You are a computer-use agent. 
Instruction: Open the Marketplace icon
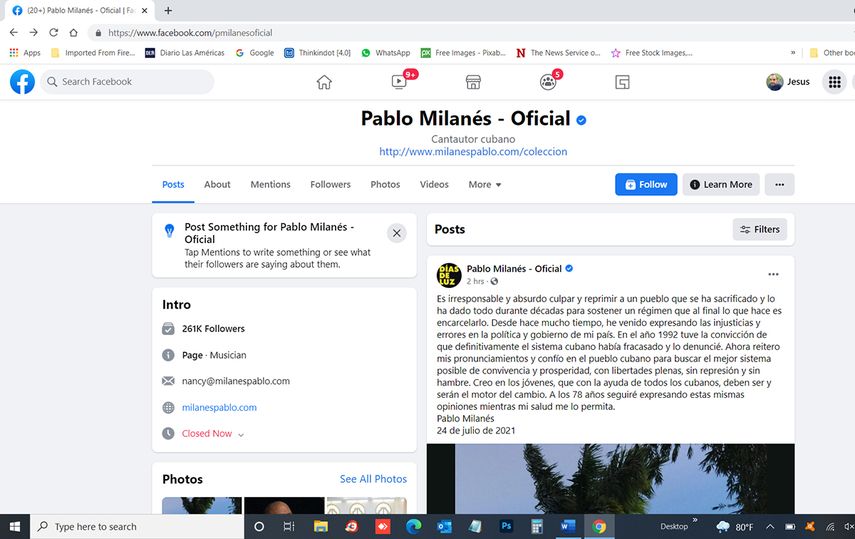[x=473, y=82]
